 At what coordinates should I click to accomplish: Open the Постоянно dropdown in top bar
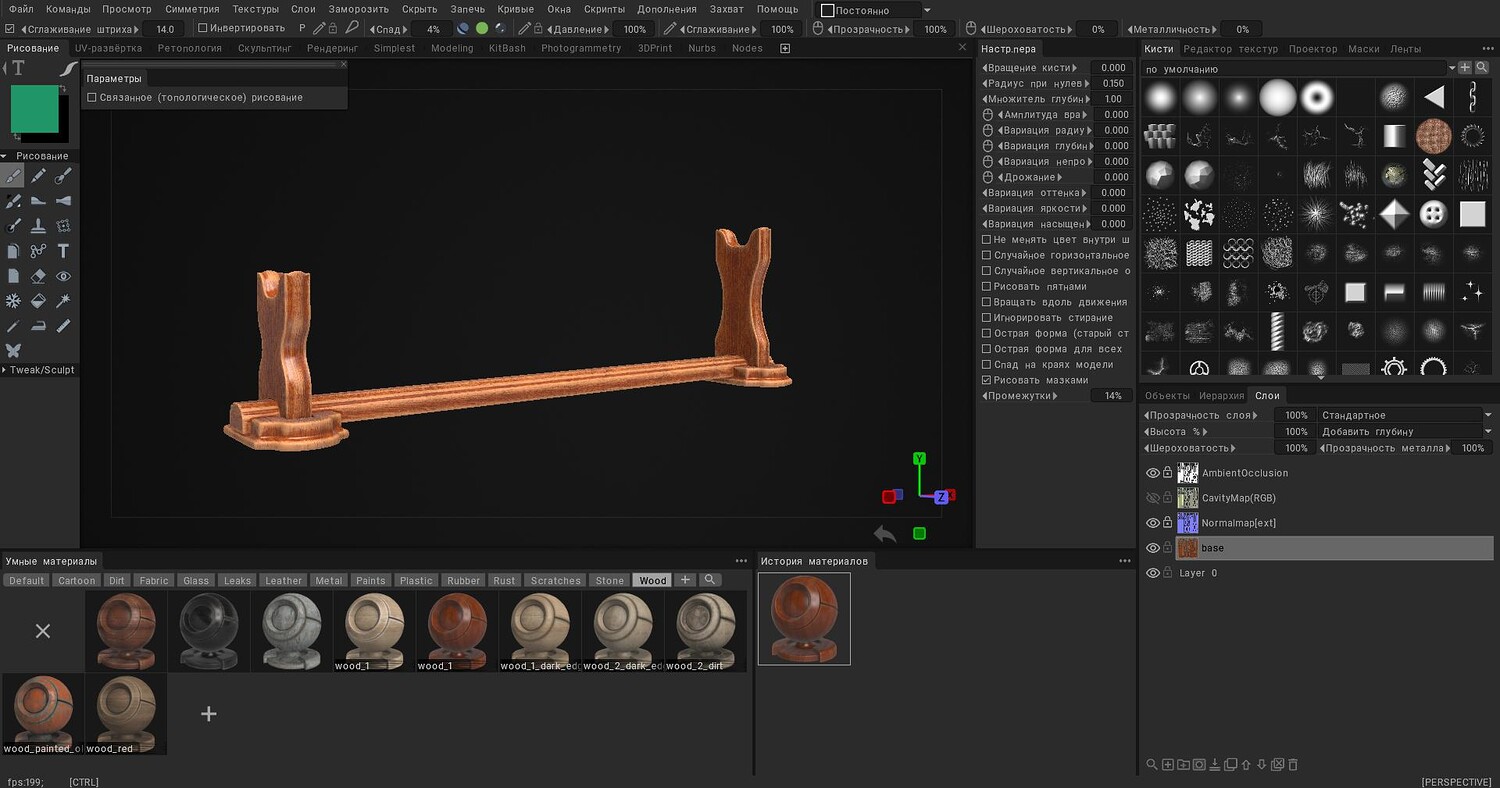876,10
